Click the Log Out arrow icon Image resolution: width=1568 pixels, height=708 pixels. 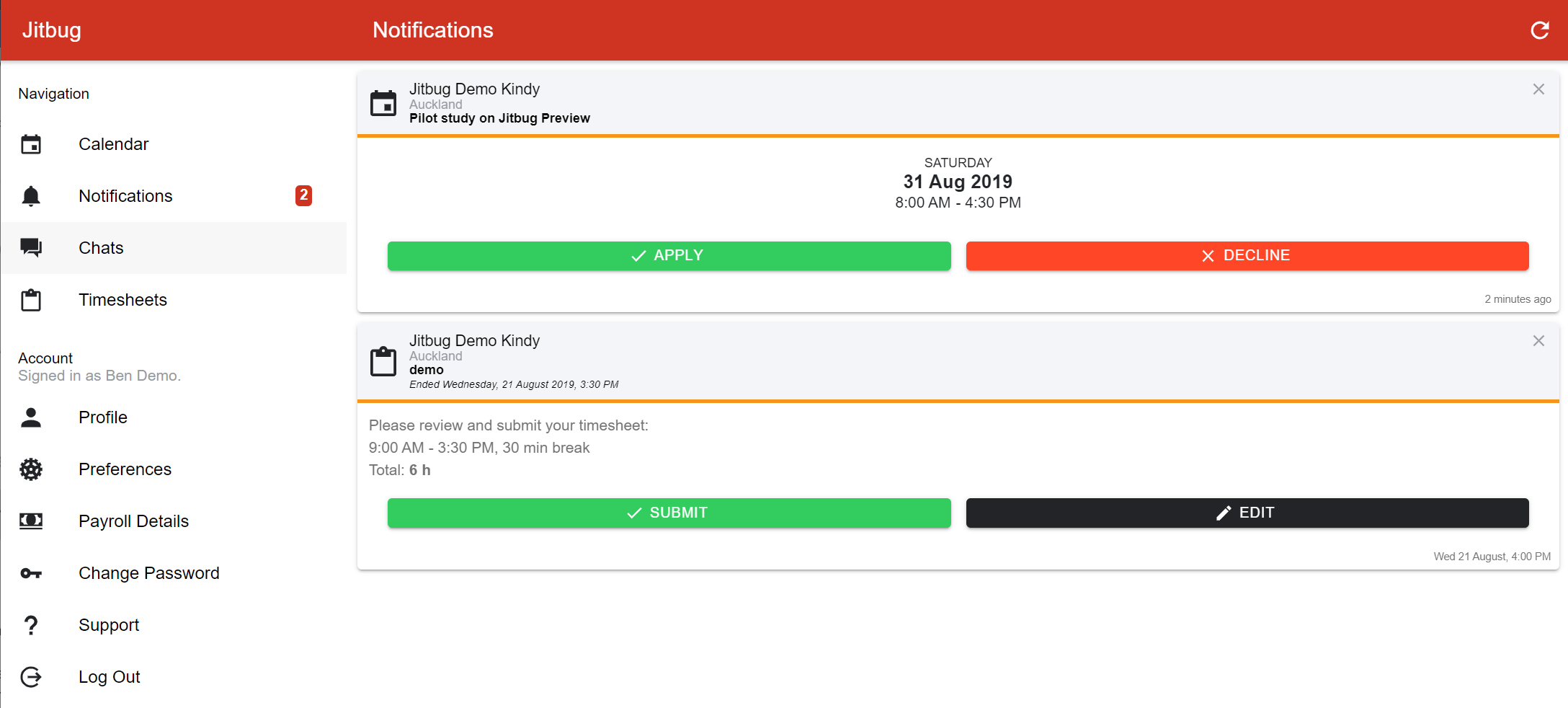coord(31,677)
